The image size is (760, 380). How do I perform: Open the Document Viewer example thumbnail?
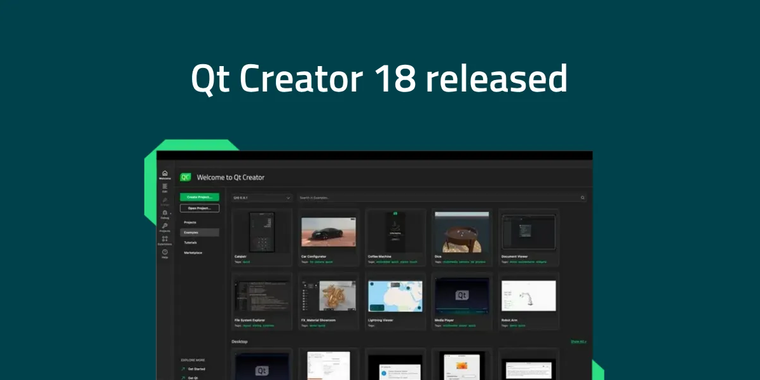coord(529,232)
